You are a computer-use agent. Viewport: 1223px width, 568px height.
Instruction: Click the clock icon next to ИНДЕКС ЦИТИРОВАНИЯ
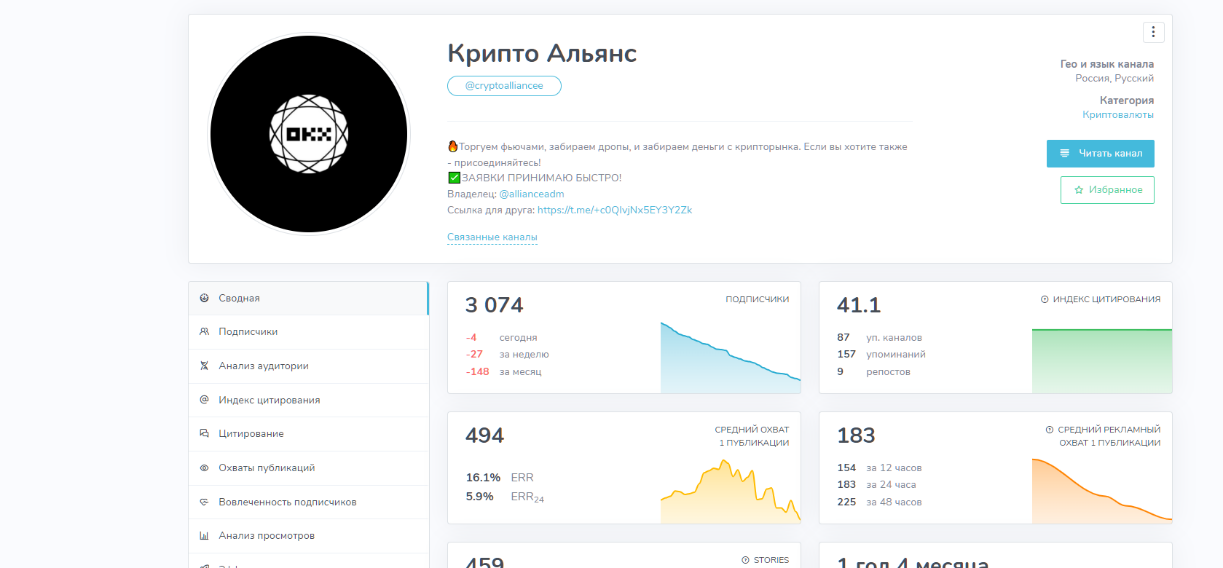pos(1045,299)
